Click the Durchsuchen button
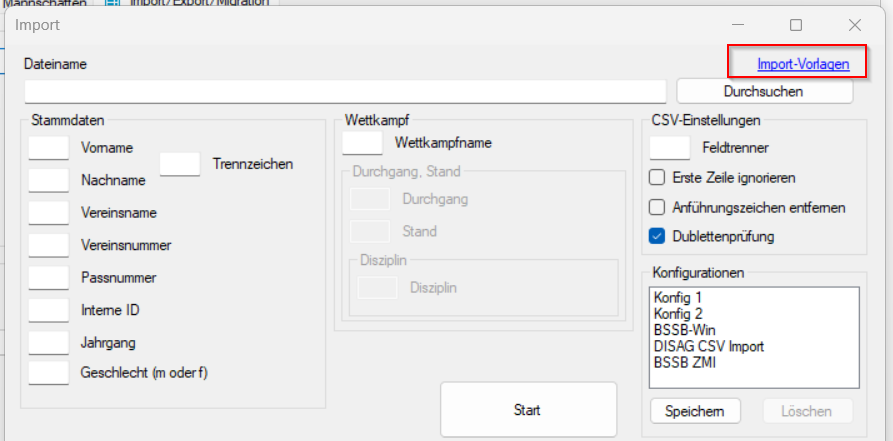 click(x=764, y=91)
